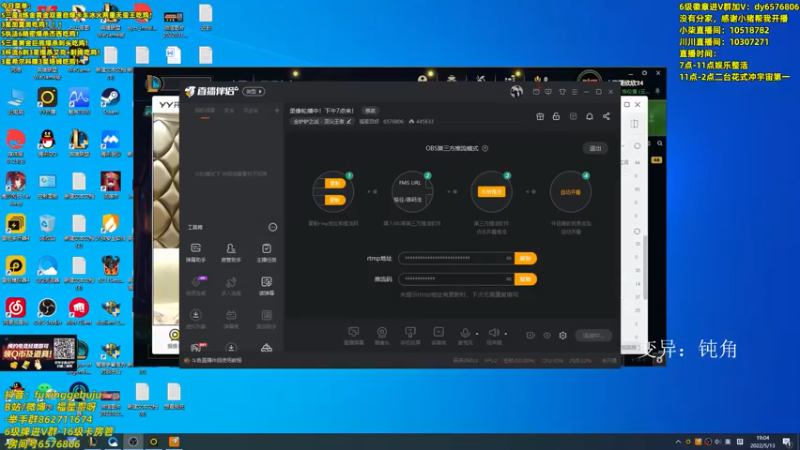Open the help icon beside the OBS mode title
800x450 pixels.
pos(485,148)
